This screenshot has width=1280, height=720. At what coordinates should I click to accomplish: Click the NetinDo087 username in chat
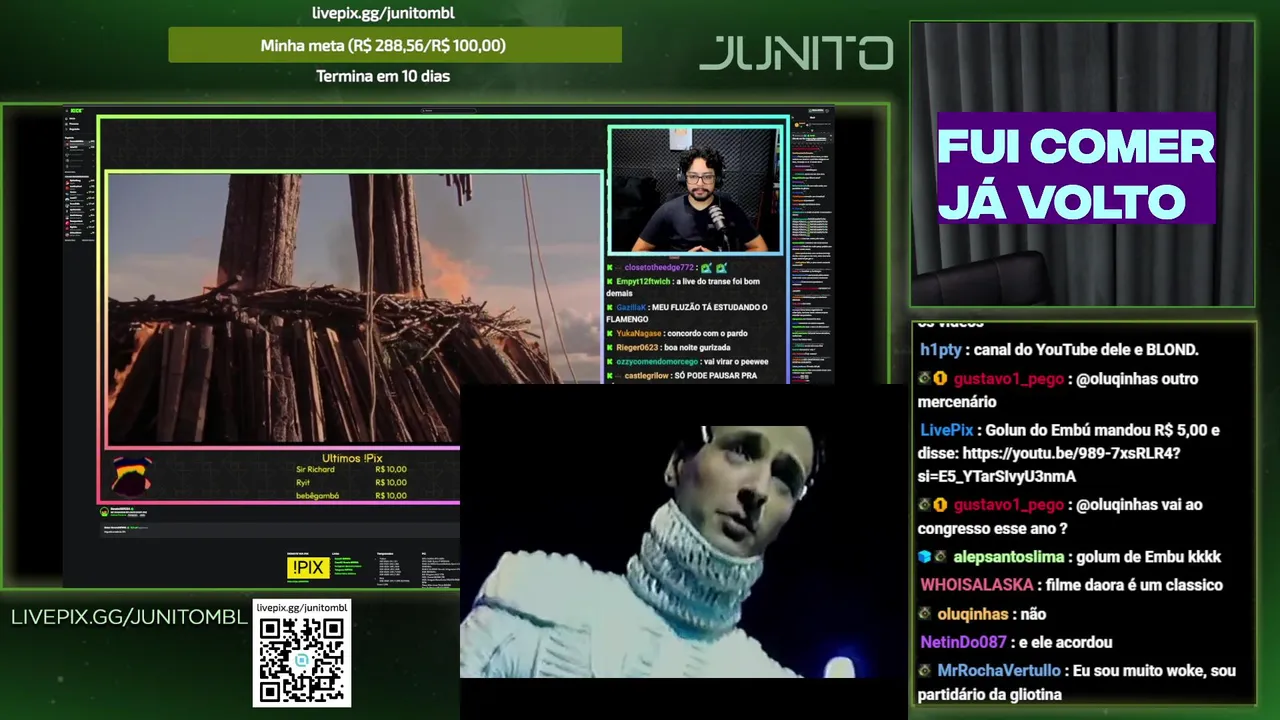pyautogui.click(x=963, y=642)
